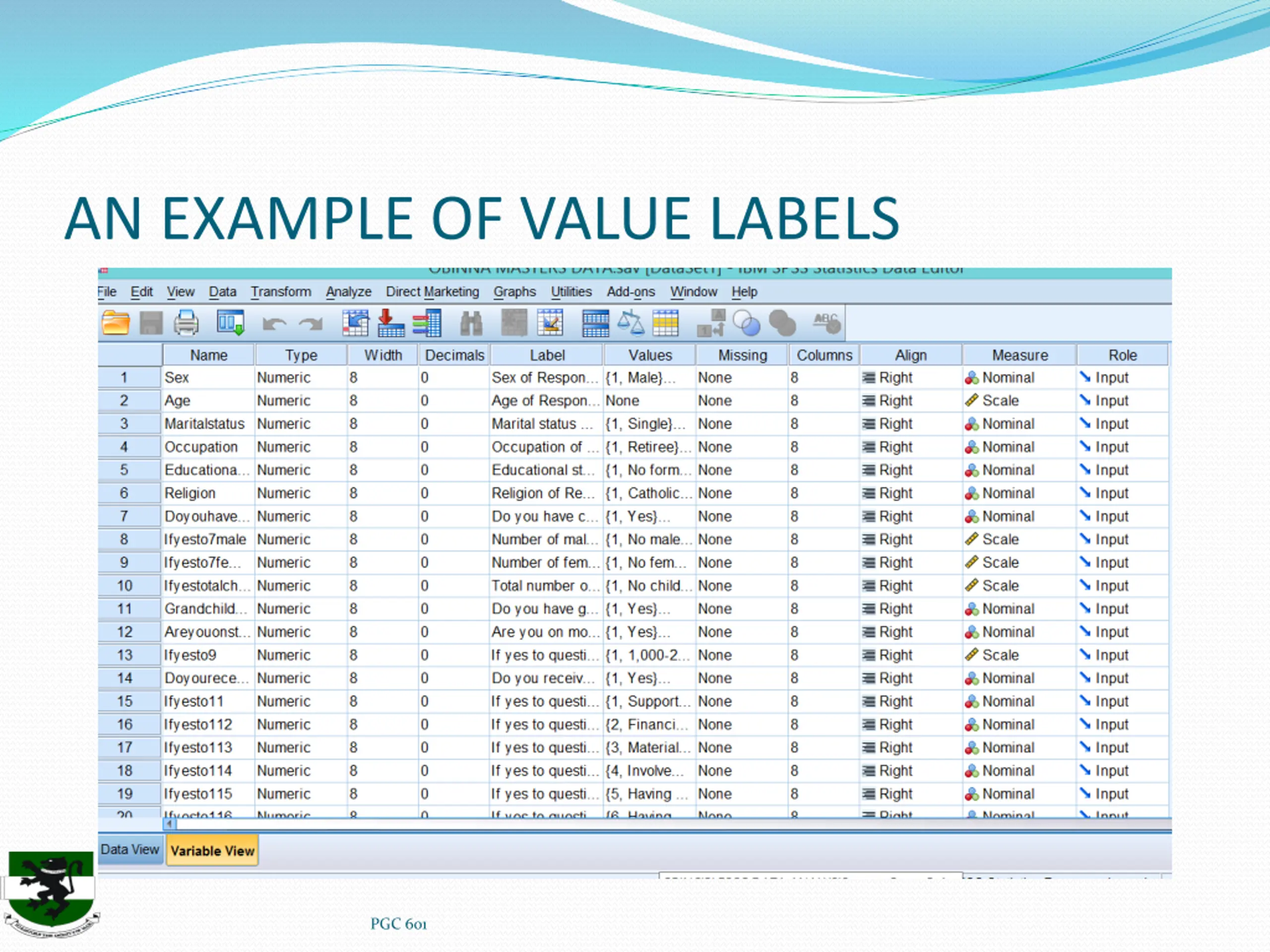
Task: Open the Graphs menu
Action: tap(514, 292)
